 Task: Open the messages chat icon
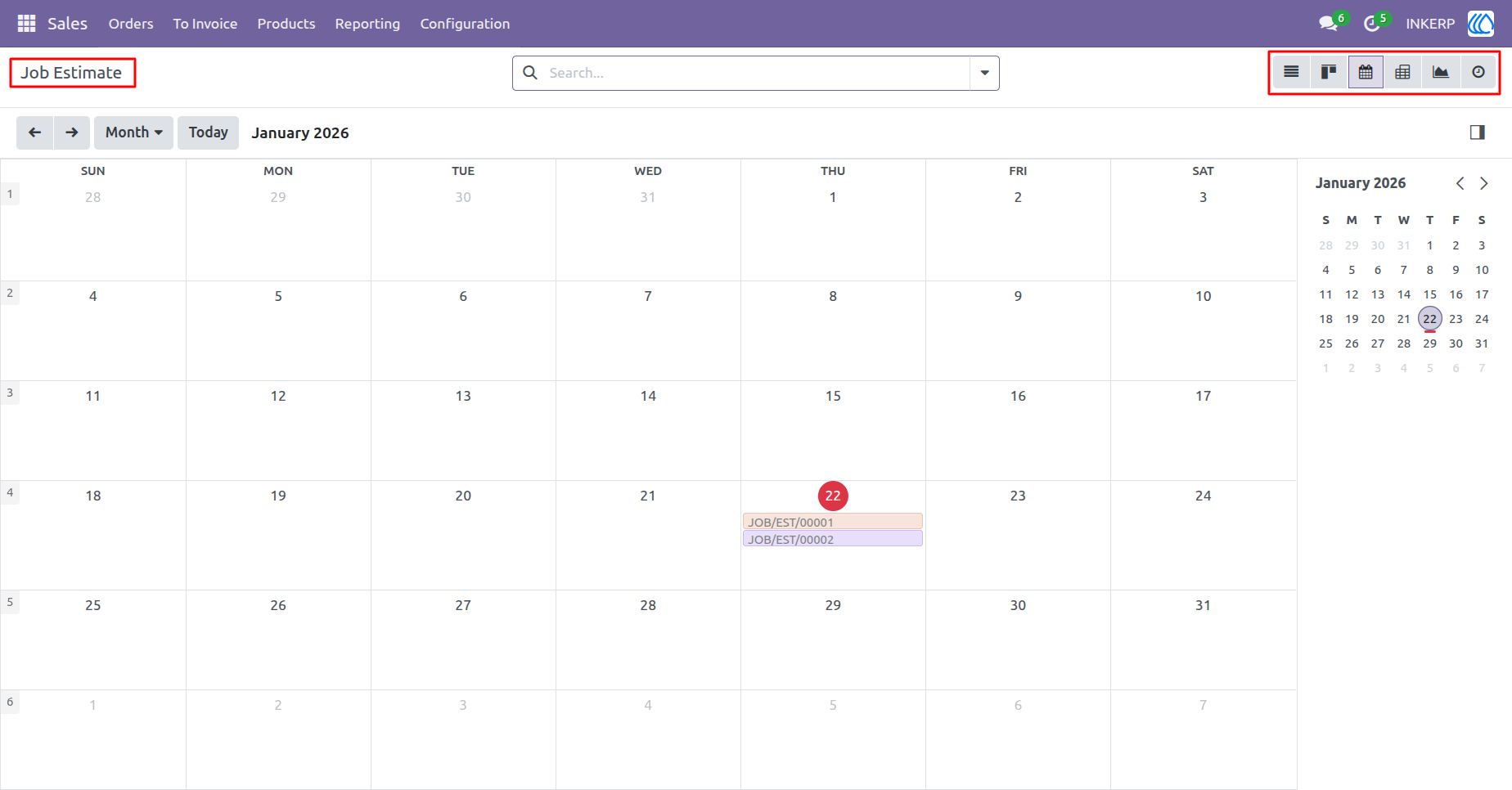1328,24
